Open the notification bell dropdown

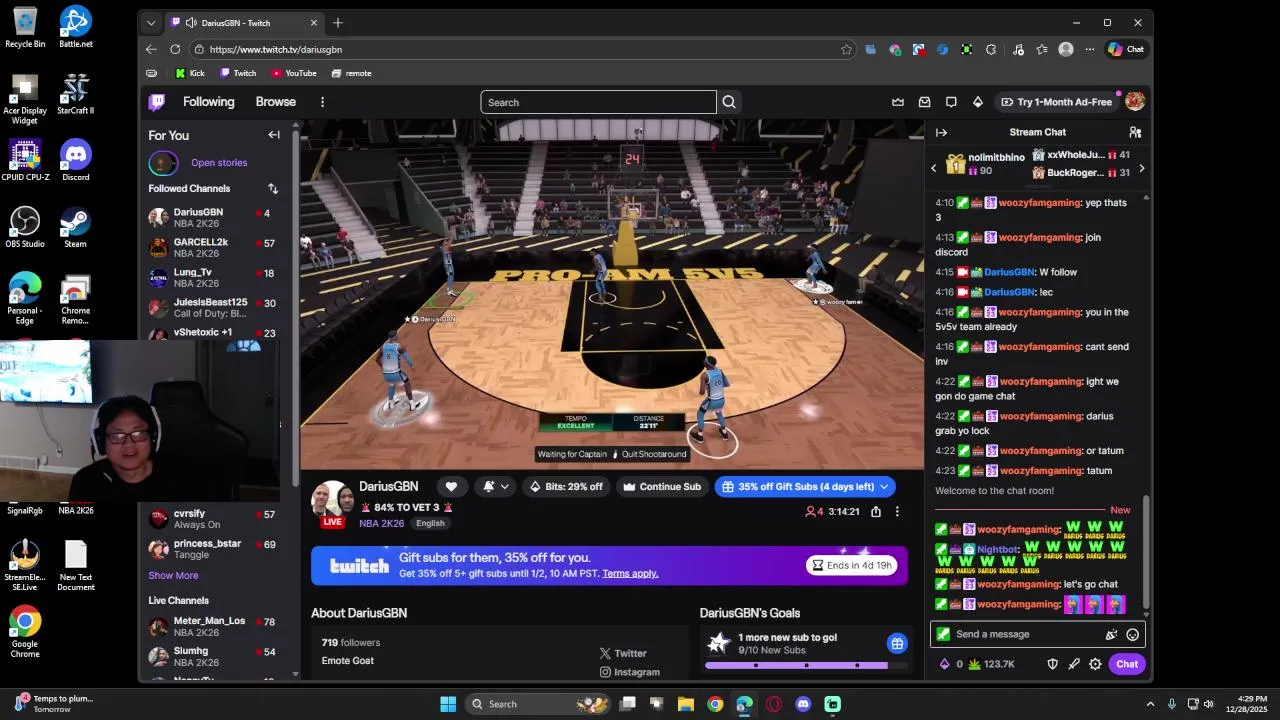(494, 487)
